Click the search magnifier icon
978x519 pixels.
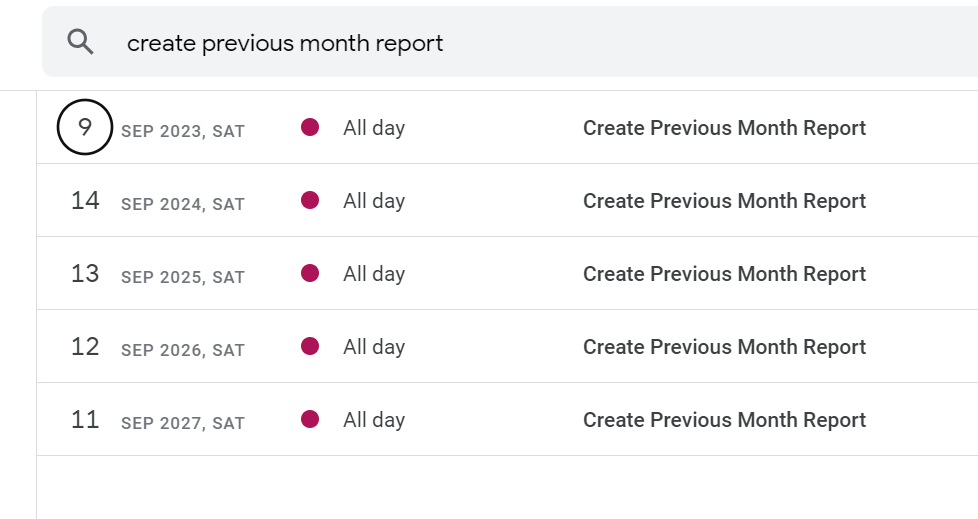[x=81, y=42]
